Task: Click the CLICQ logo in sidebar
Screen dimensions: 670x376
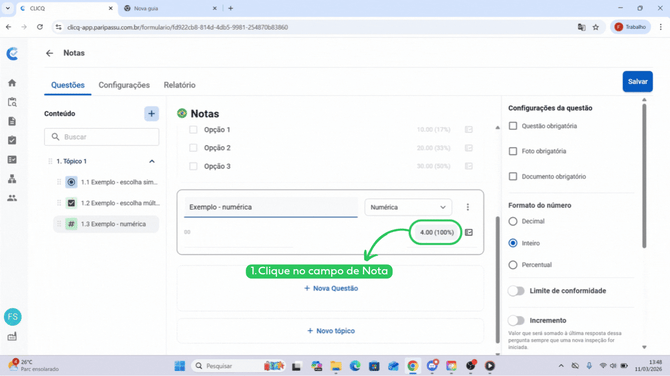Action: pos(12,53)
